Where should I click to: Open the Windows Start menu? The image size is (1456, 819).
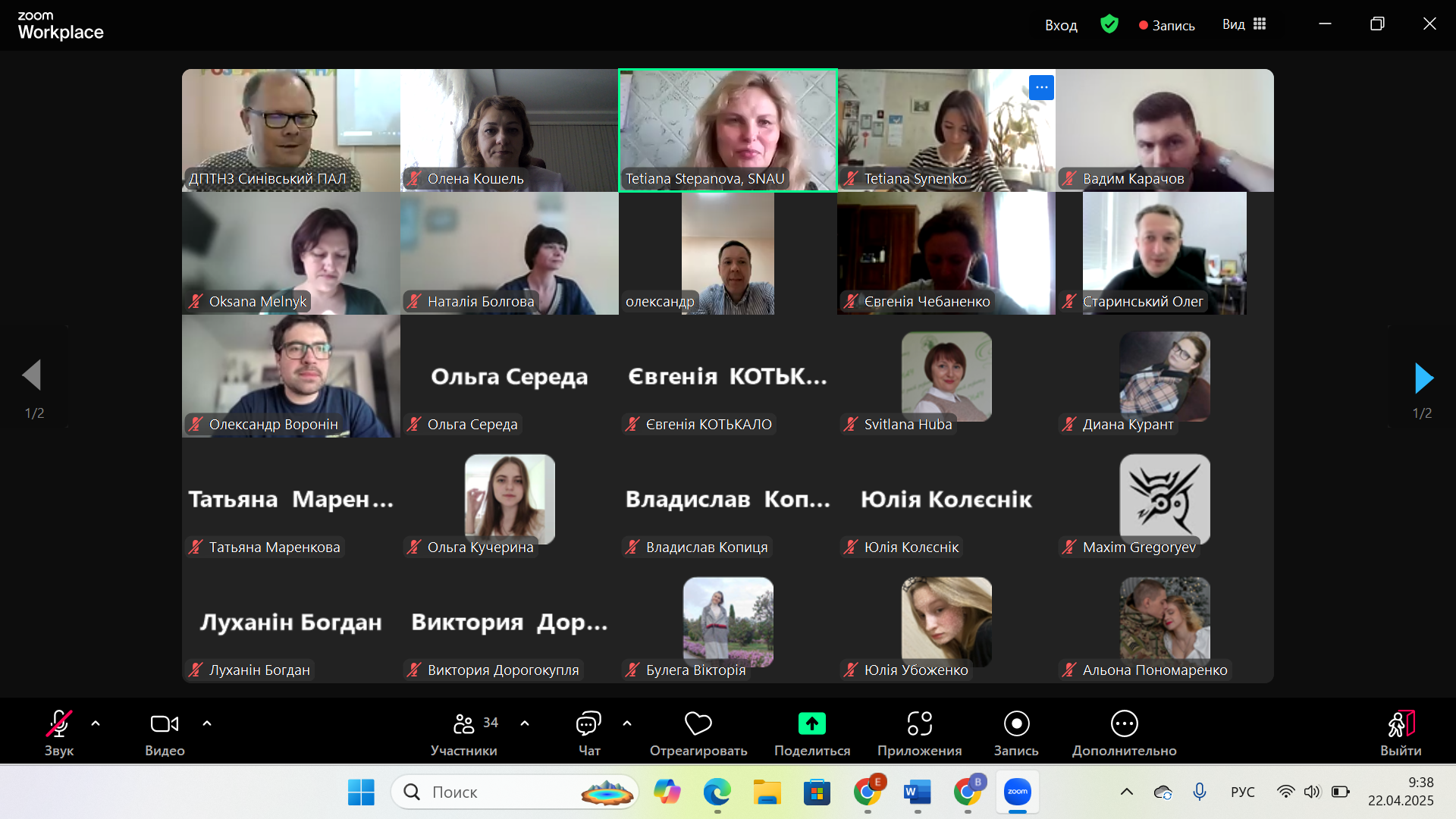(361, 792)
